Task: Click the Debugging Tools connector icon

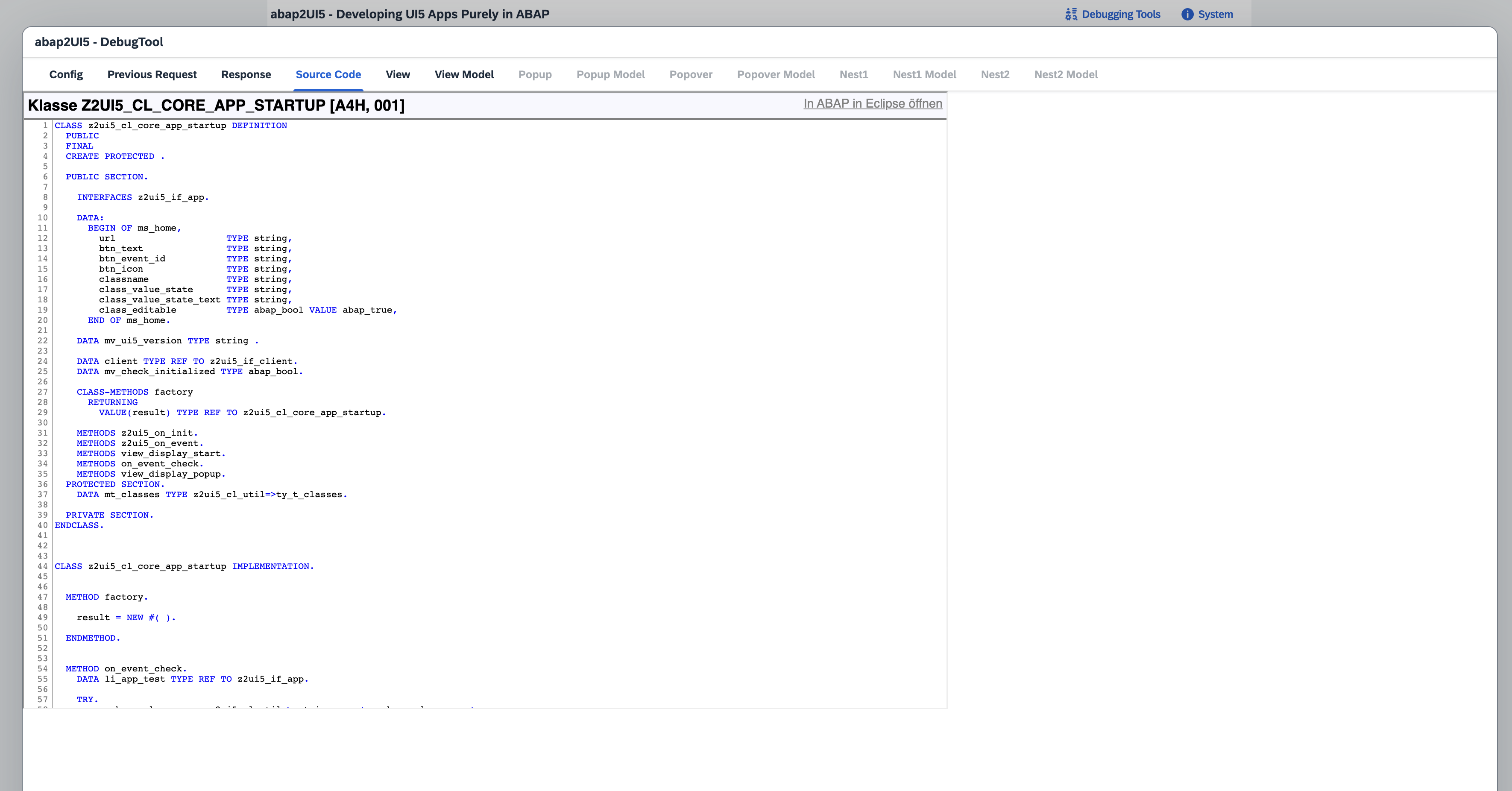Action: [1071, 14]
